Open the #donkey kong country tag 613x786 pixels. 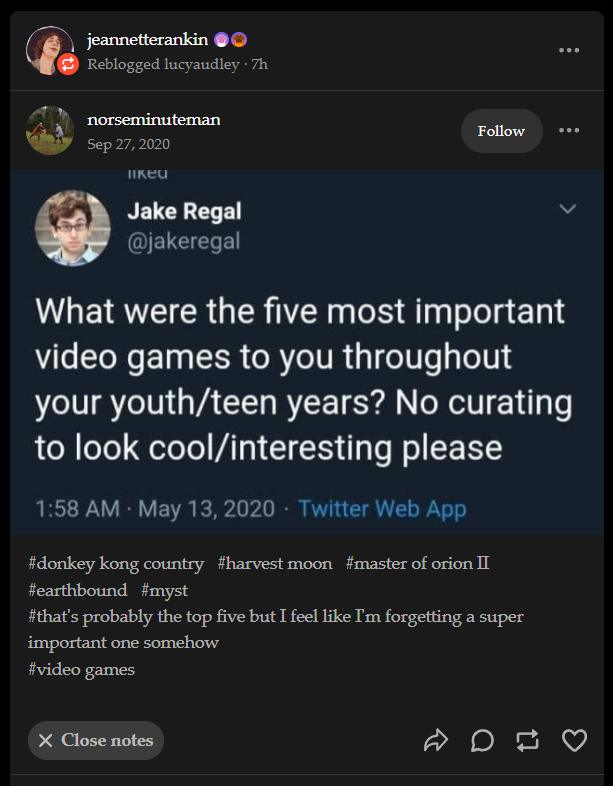click(x=116, y=564)
